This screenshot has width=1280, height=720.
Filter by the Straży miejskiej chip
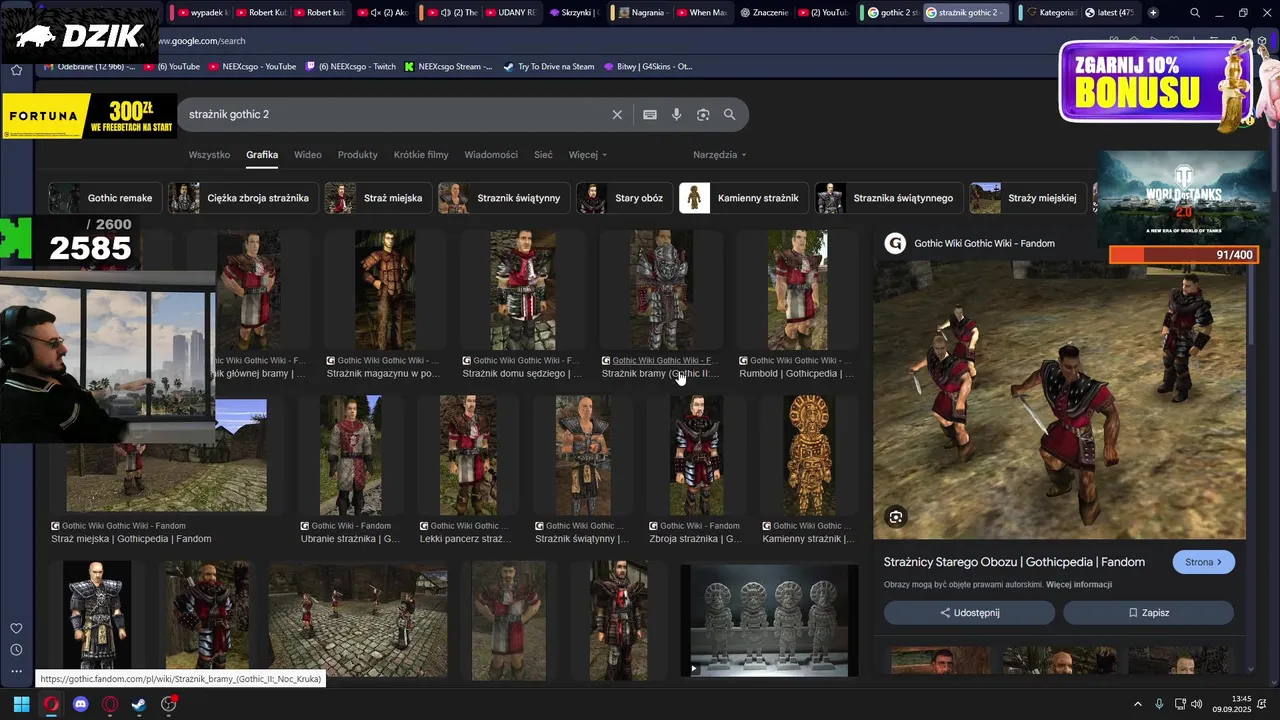(1028, 198)
